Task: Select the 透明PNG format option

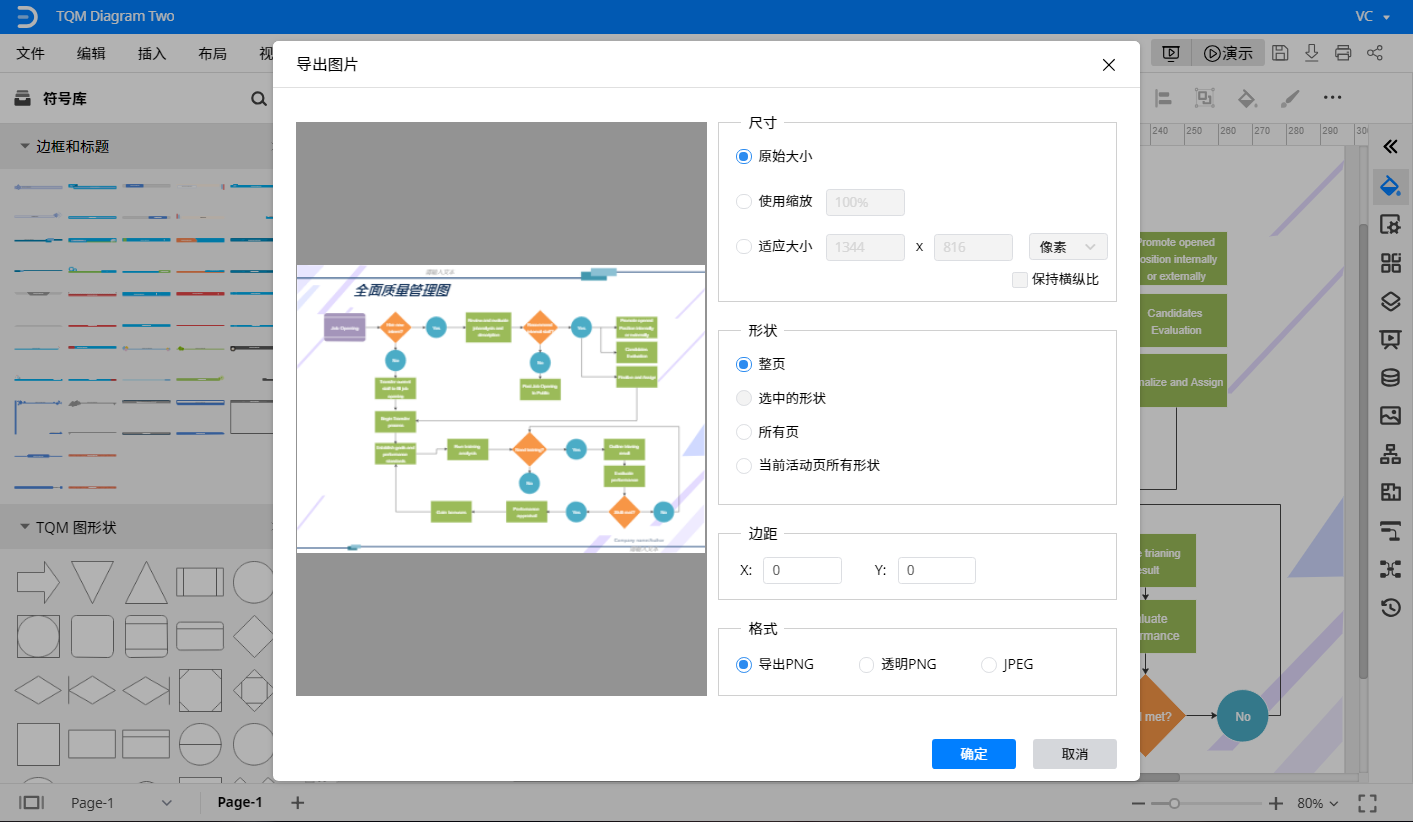Action: (x=867, y=664)
